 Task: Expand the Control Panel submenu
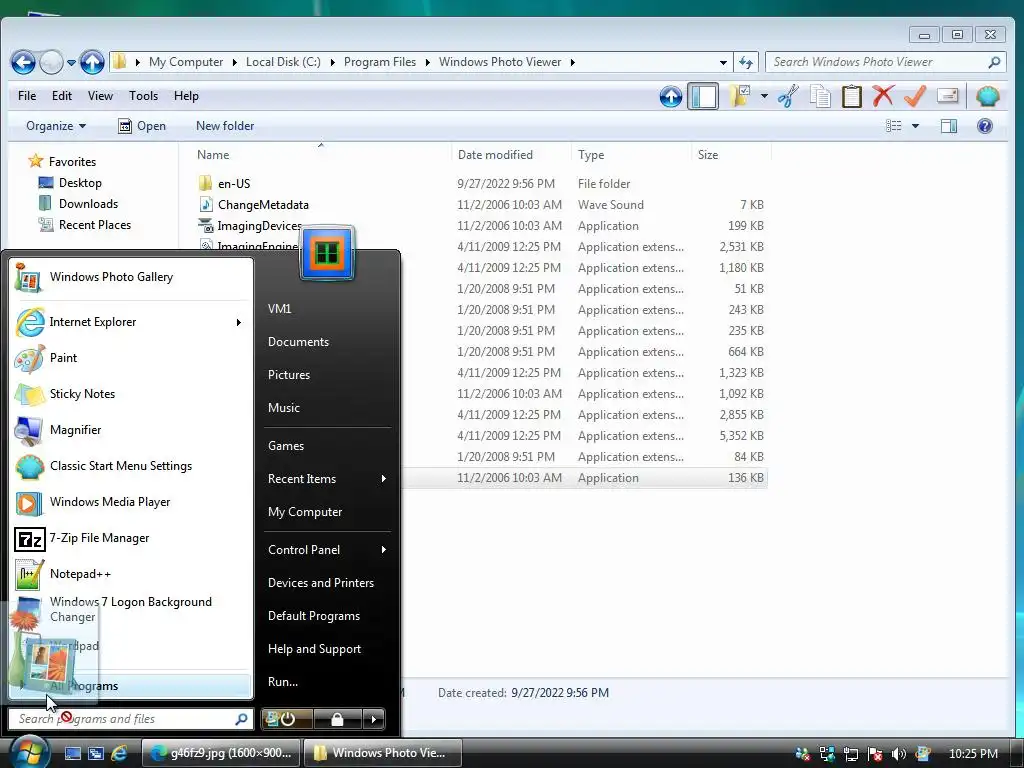[x=327, y=550]
